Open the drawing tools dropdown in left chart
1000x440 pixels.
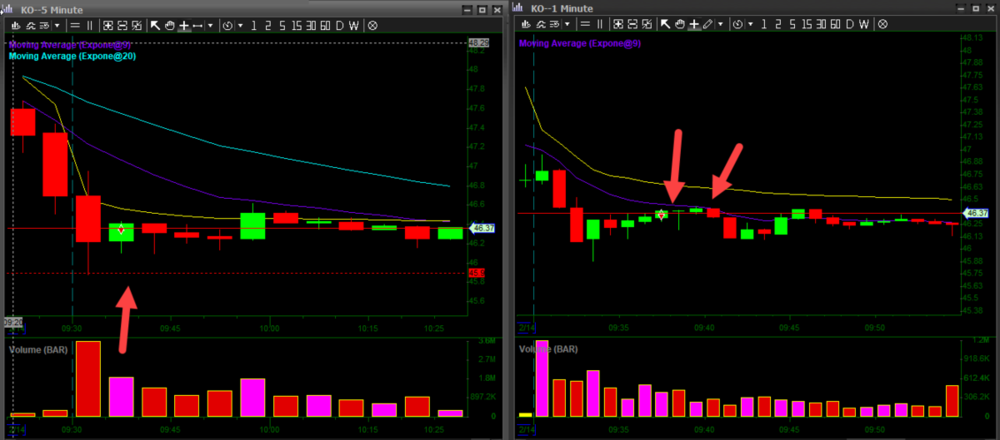tap(213, 24)
